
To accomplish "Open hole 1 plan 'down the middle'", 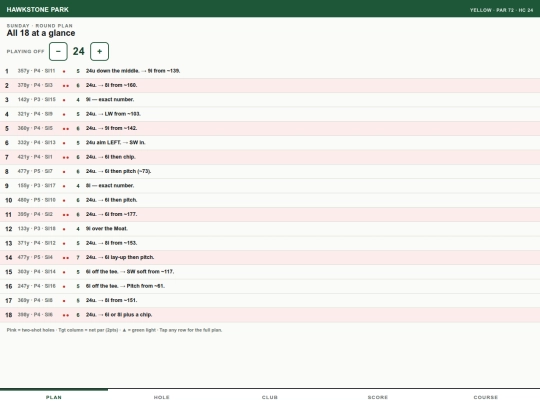I will [270, 71].
